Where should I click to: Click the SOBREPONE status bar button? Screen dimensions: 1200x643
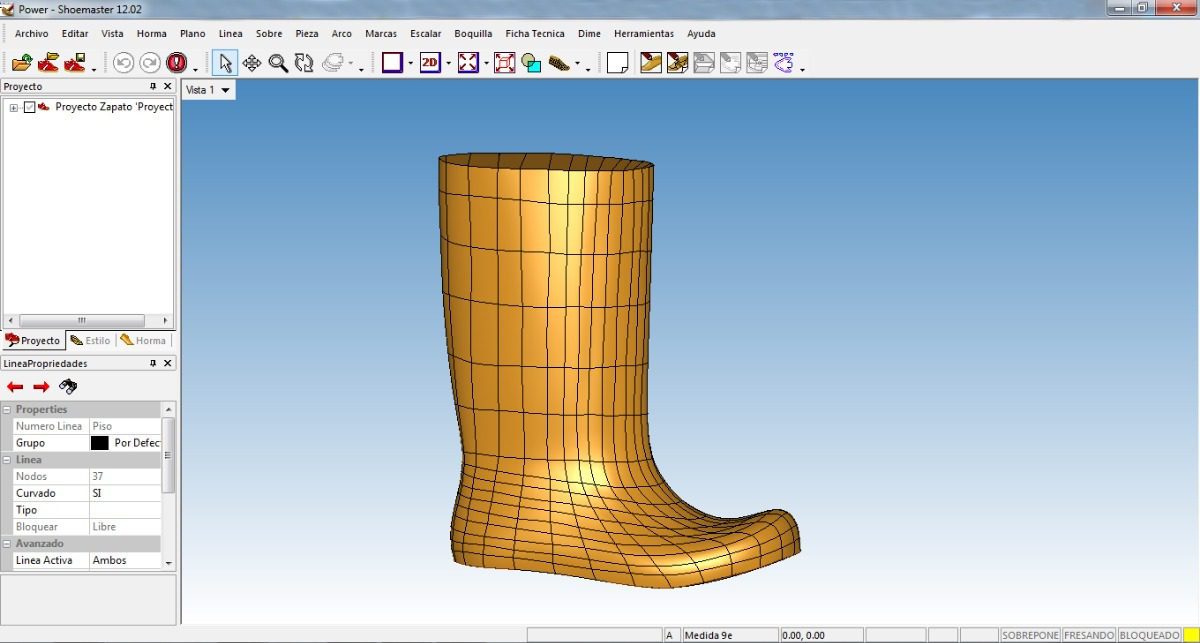pyautogui.click(x=1029, y=635)
